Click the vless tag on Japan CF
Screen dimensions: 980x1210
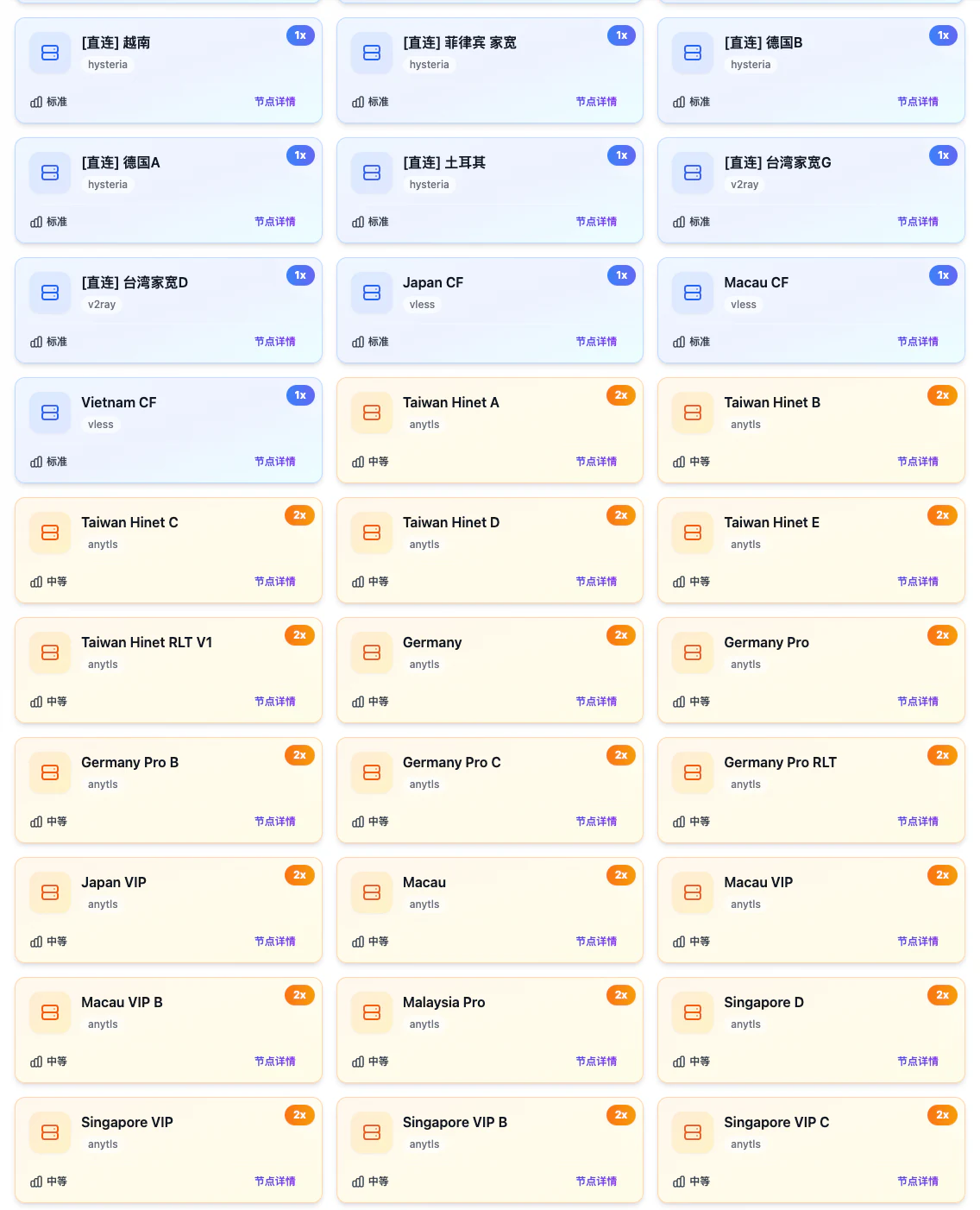tap(423, 305)
